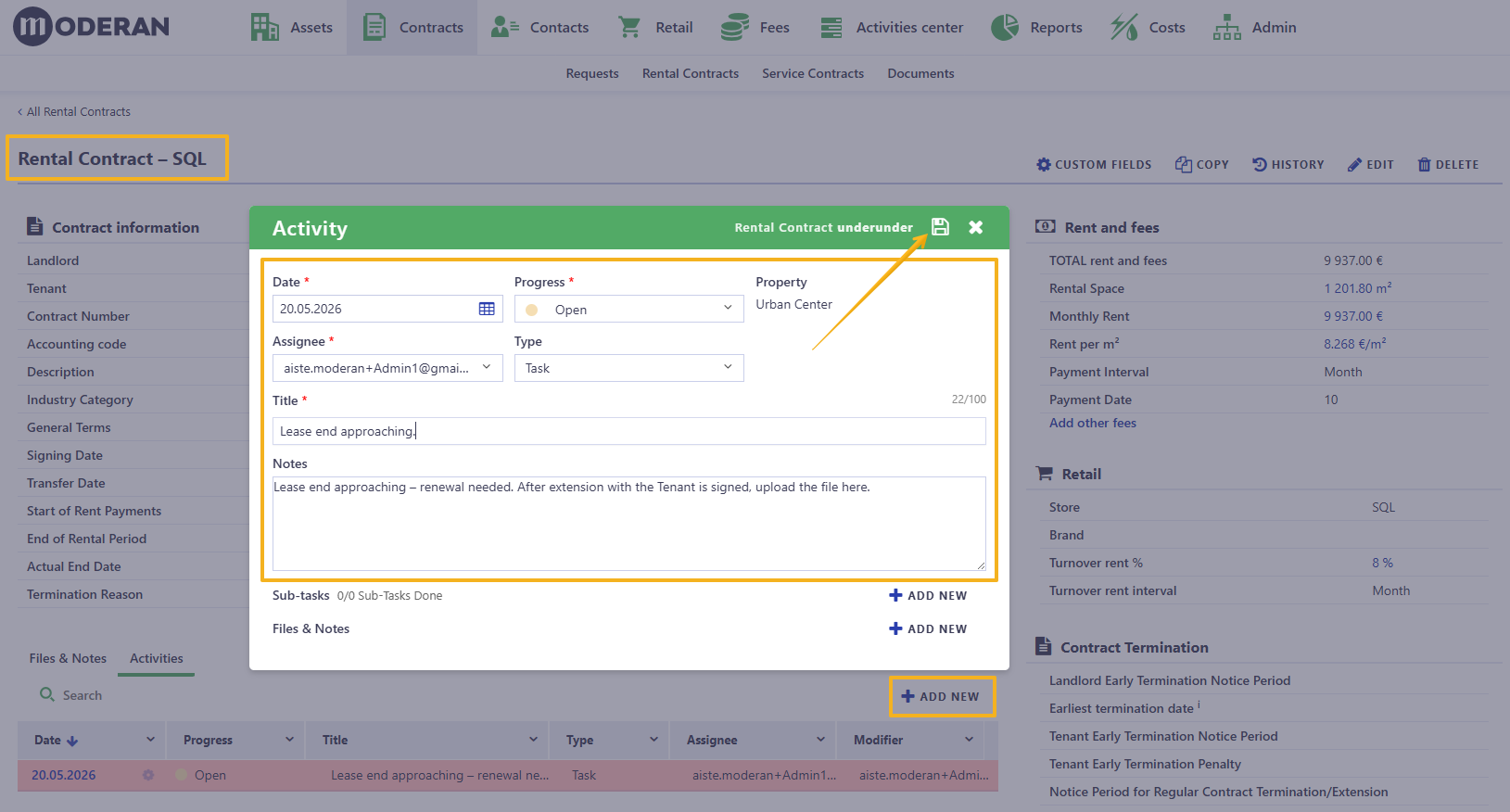Viewport: 1510px width, 812px height.
Task: Click the TOTAL rent and fees amount
Action: click(x=1353, y=260)
